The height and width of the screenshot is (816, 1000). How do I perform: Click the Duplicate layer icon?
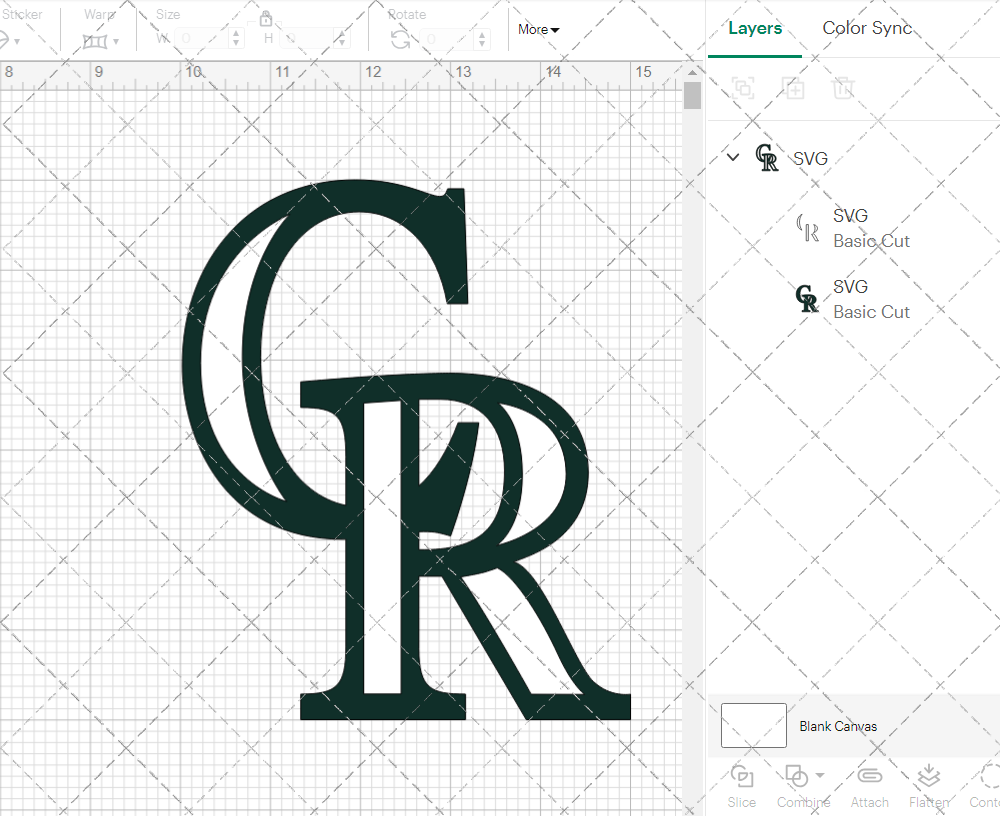(793, 88)
